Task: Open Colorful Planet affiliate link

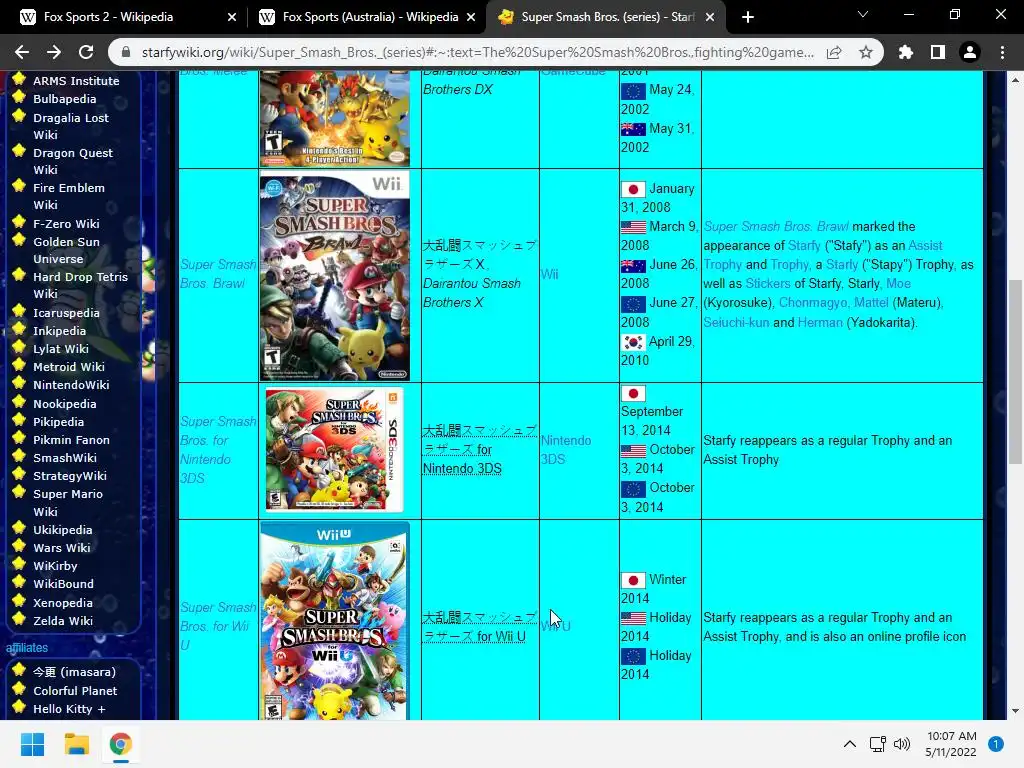Action: click(x=75, y=690)
